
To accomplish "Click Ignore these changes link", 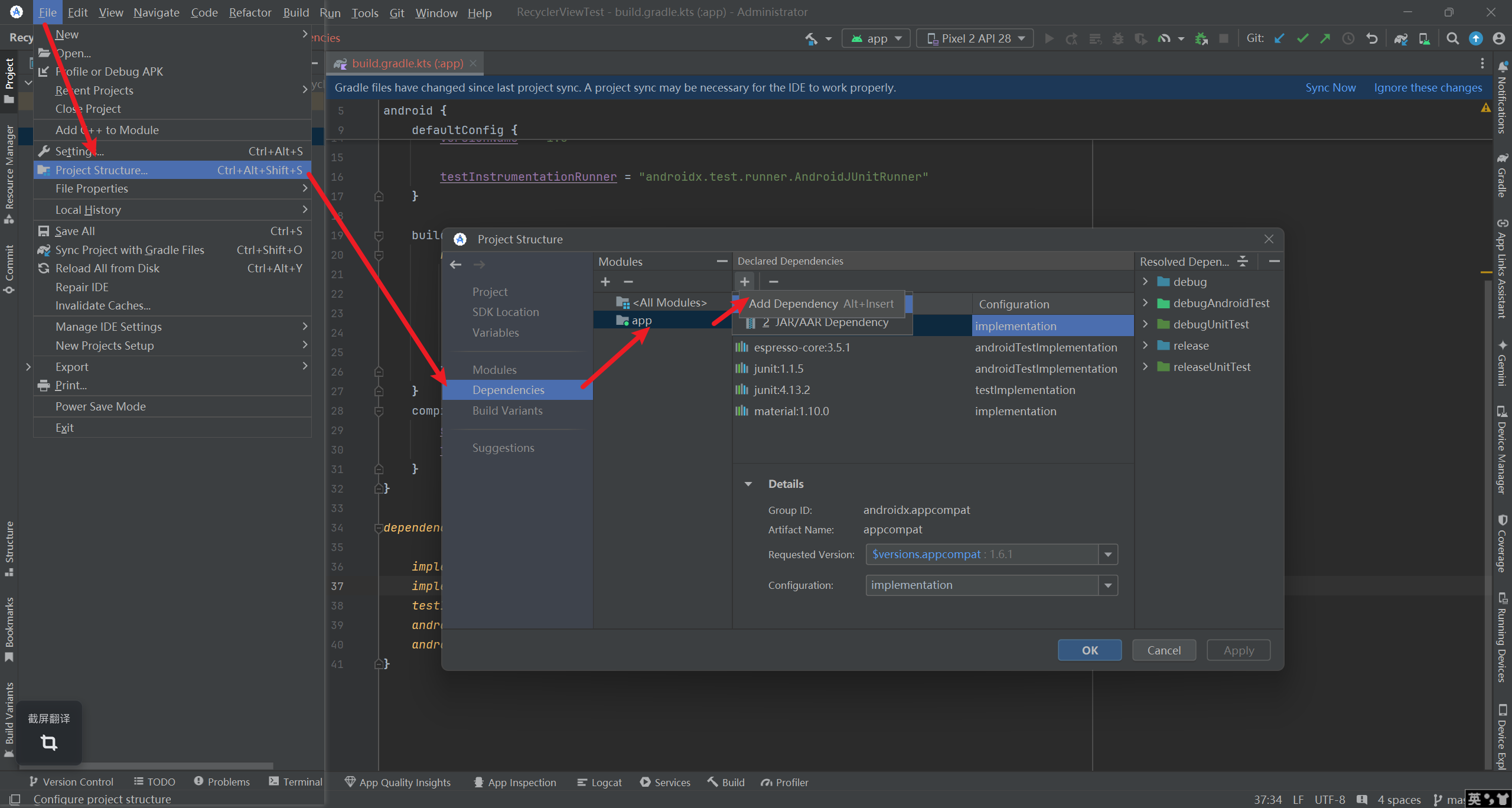I will 1428,87.
